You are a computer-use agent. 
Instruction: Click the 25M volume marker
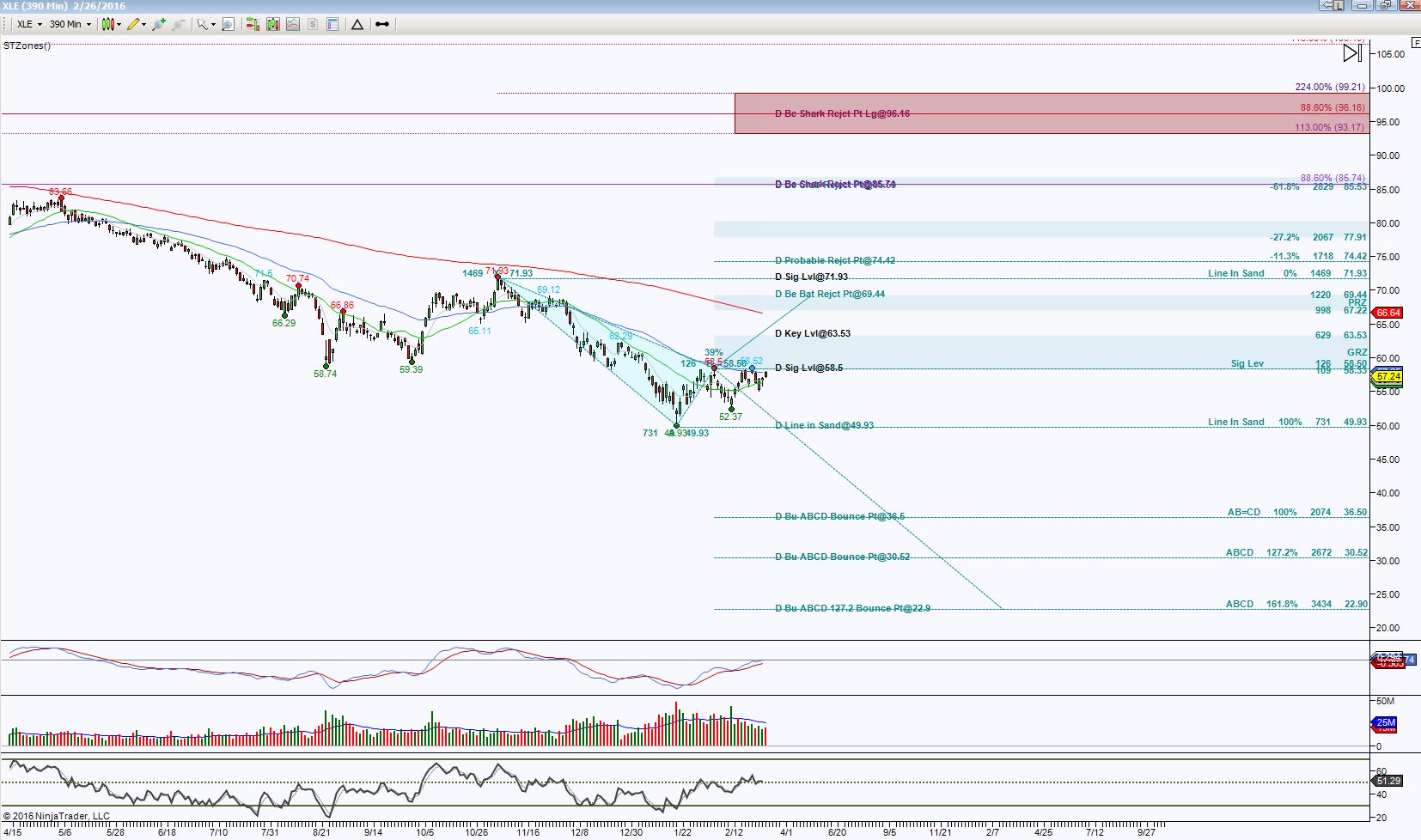pos(1386,722)
